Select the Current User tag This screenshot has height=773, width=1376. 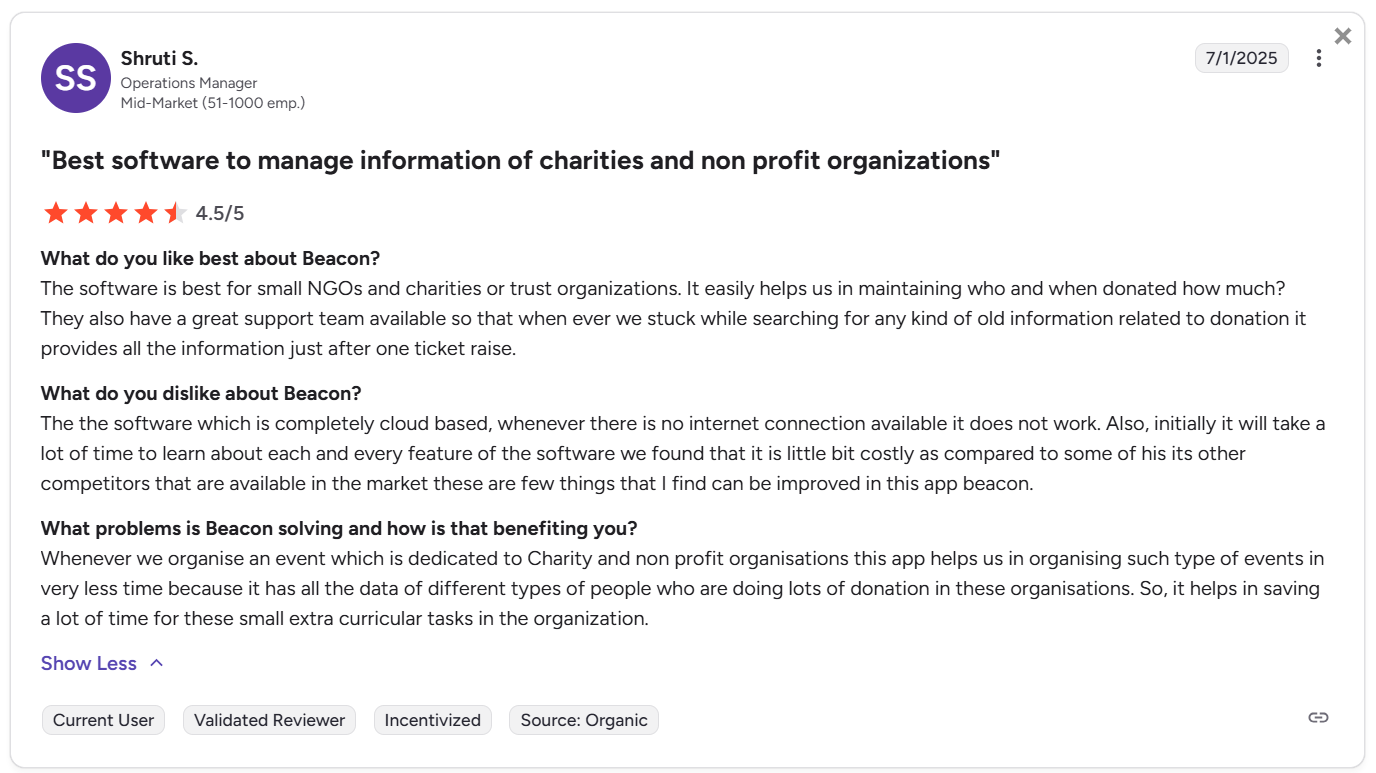(x=103, y=720)
